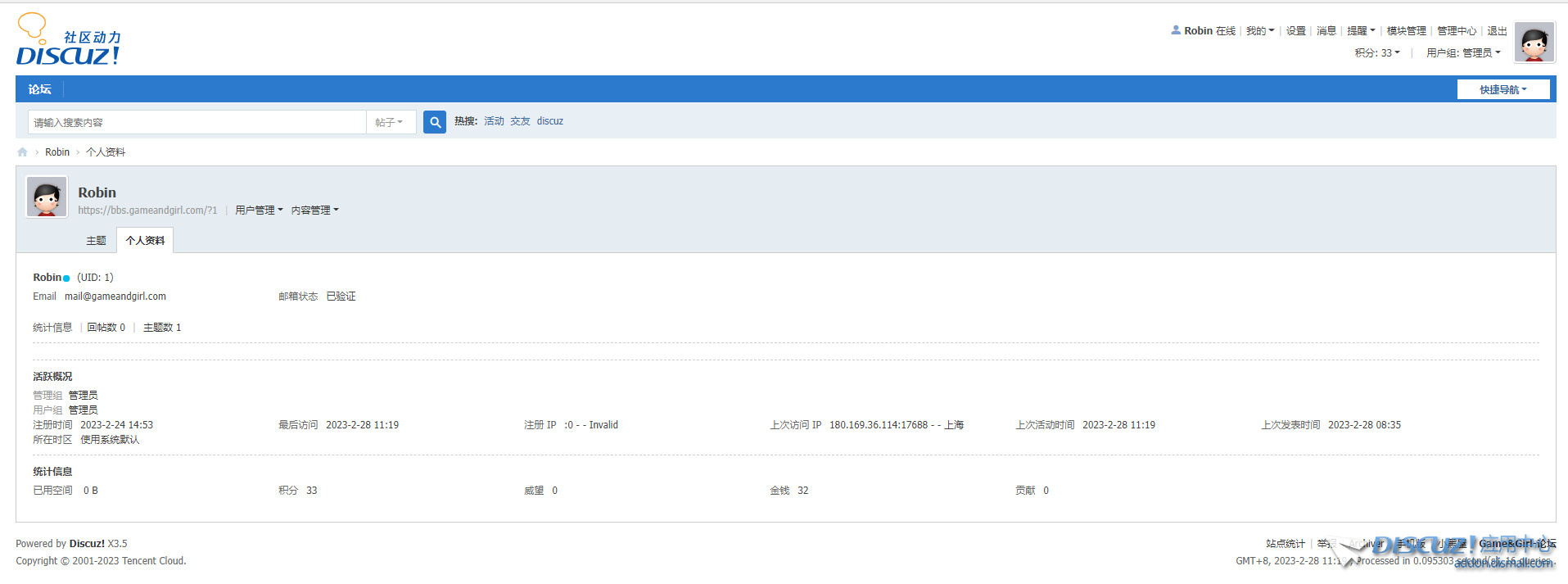The height and width of the screenshot is (584, 1568).
Task: Click the Discuz! logo in the header
Action: 68,41
